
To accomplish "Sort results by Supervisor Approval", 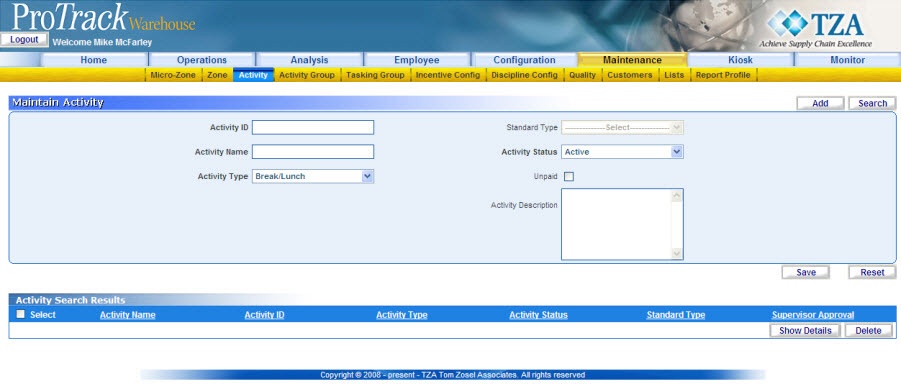I will point(813,315).
